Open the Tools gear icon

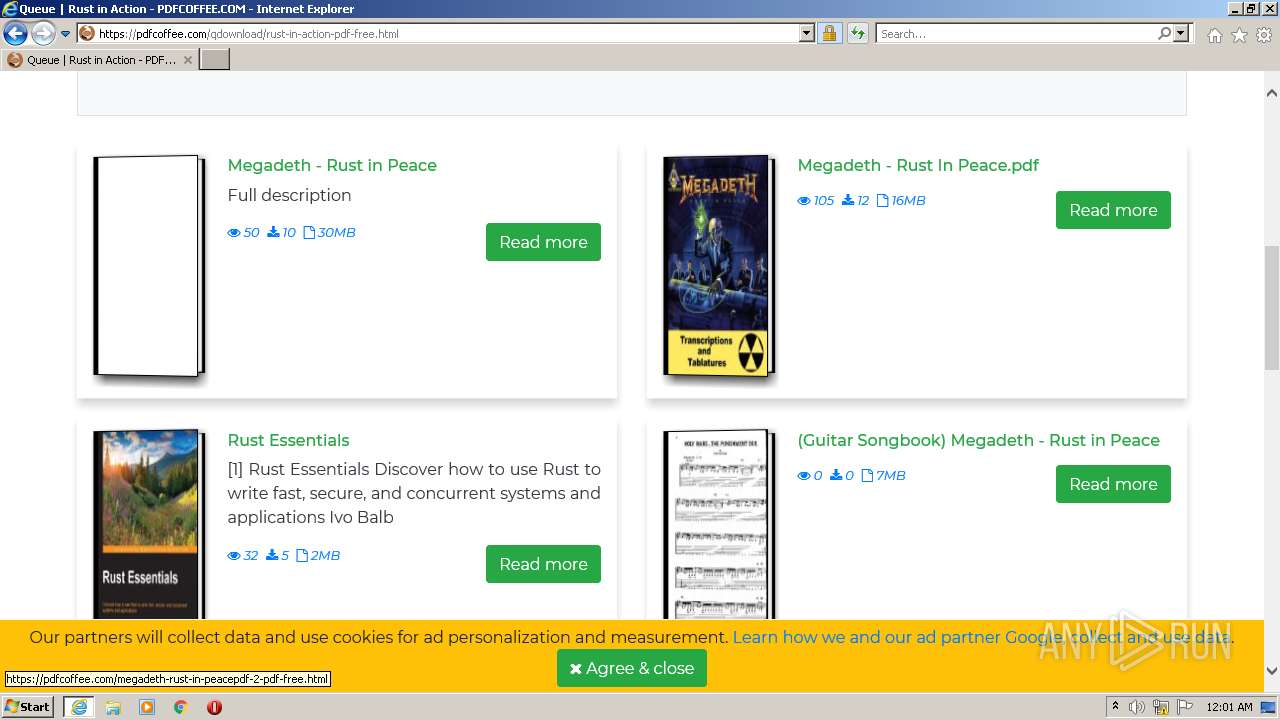(x=1264, y=35)
